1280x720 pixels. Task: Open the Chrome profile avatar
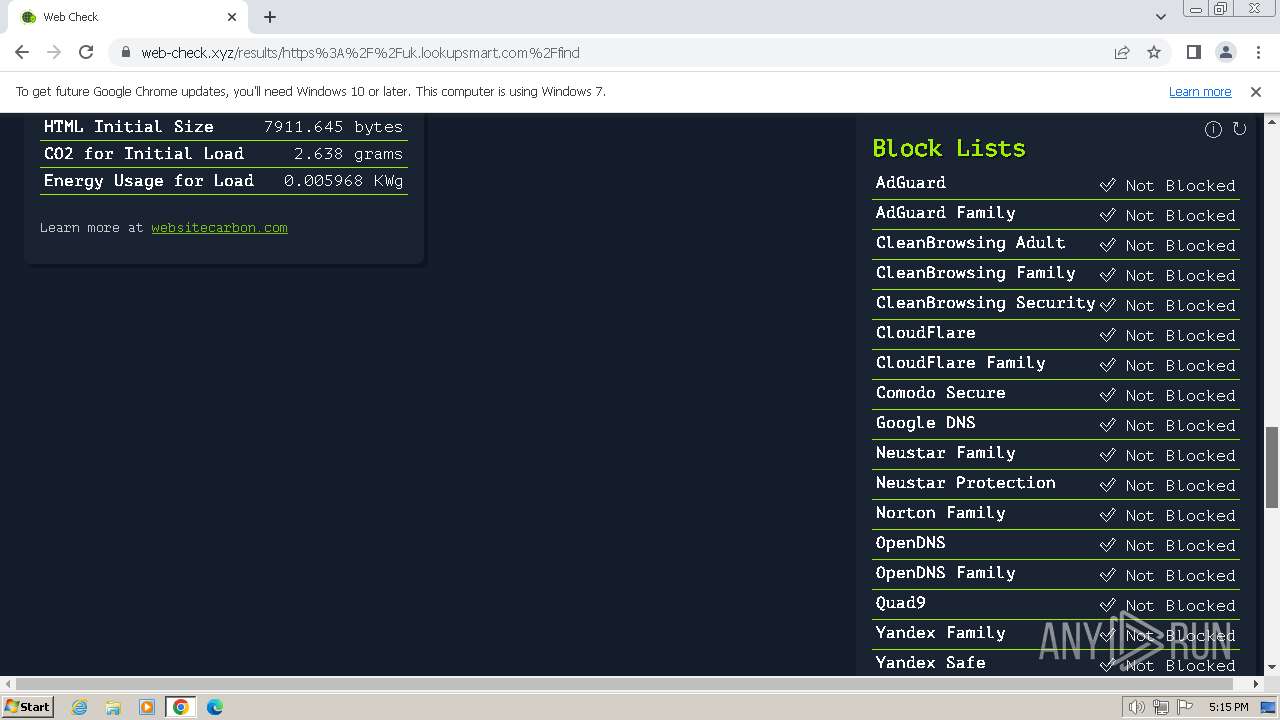coord(1225,52)
